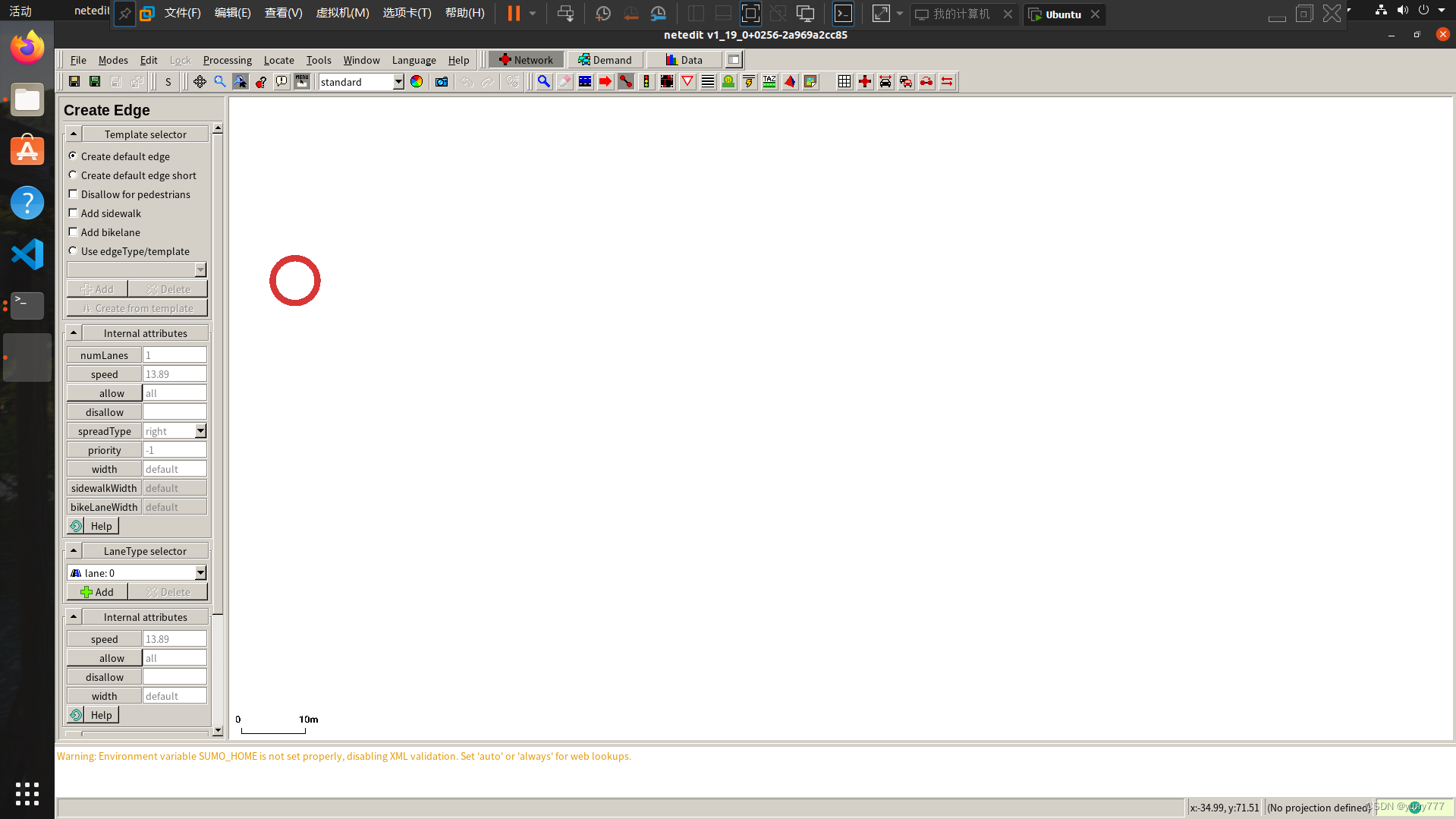Enable the Add bikelane checkbox
Viewport: 1456px width, 819px height.
click(x=73, y=232)
